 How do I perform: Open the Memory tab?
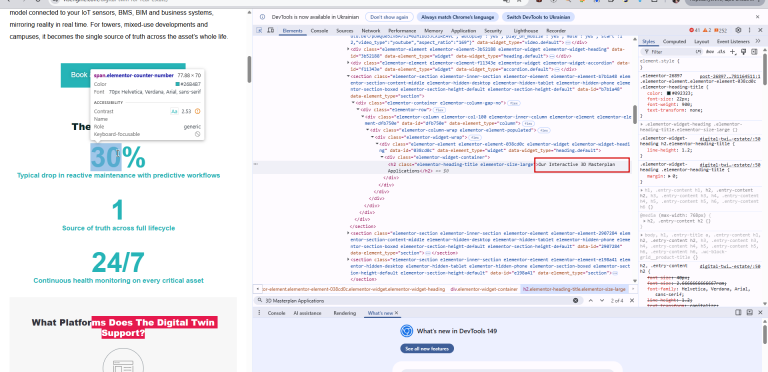pos(433,31)
